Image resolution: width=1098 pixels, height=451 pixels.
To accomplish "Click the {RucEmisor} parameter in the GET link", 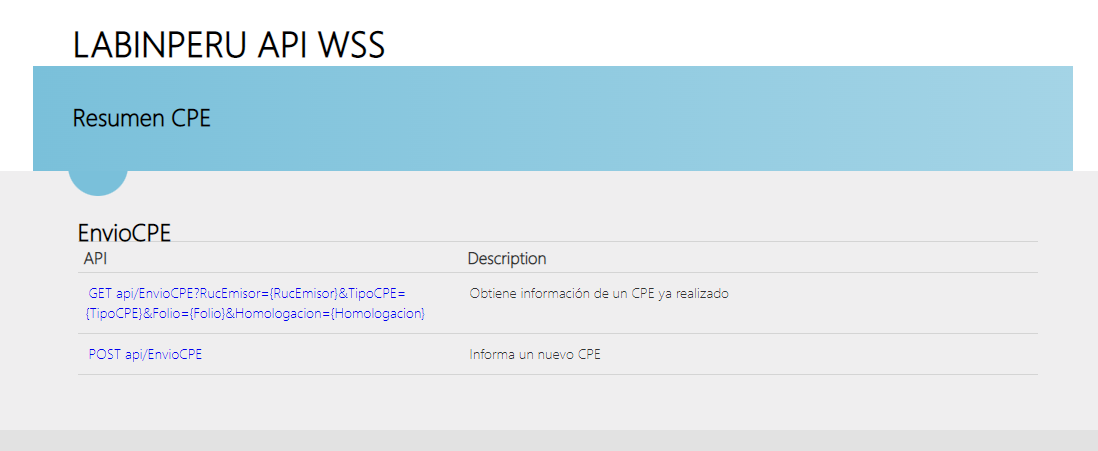I will tap(303, 294).
